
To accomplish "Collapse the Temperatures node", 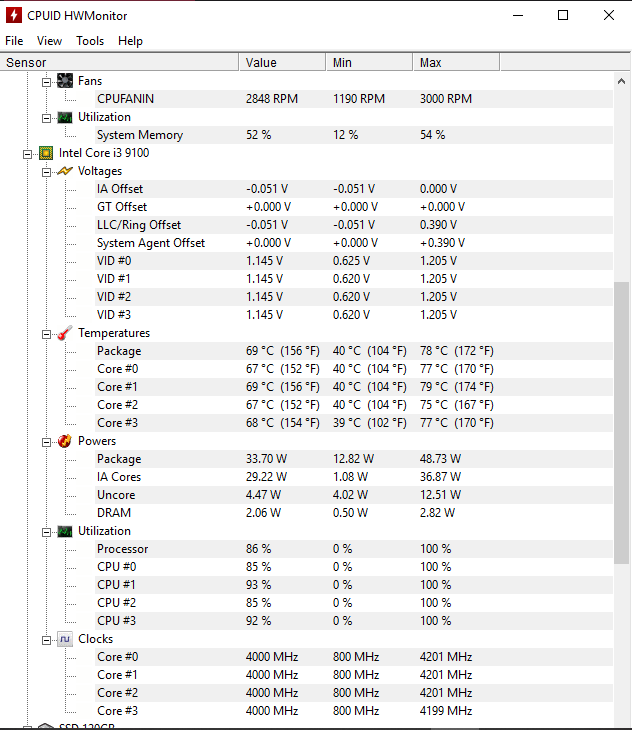I will (46, 334).
